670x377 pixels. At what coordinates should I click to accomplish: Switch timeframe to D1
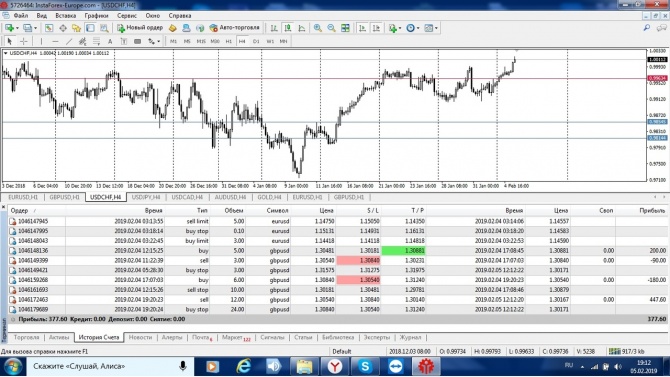pyautogui.click(x=256, y=41)
